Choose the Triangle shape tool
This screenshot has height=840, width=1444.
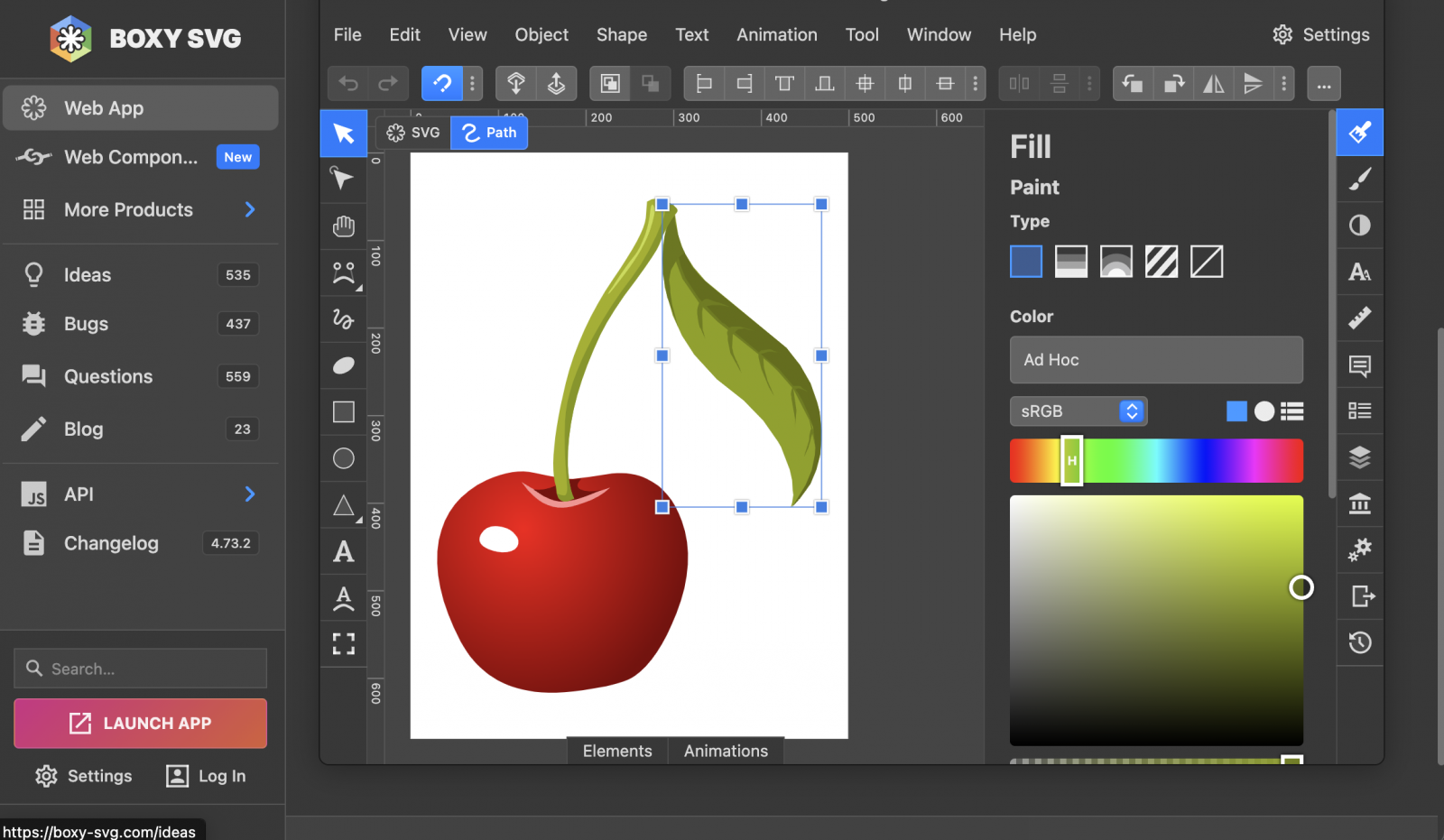[x=343, y=505]
